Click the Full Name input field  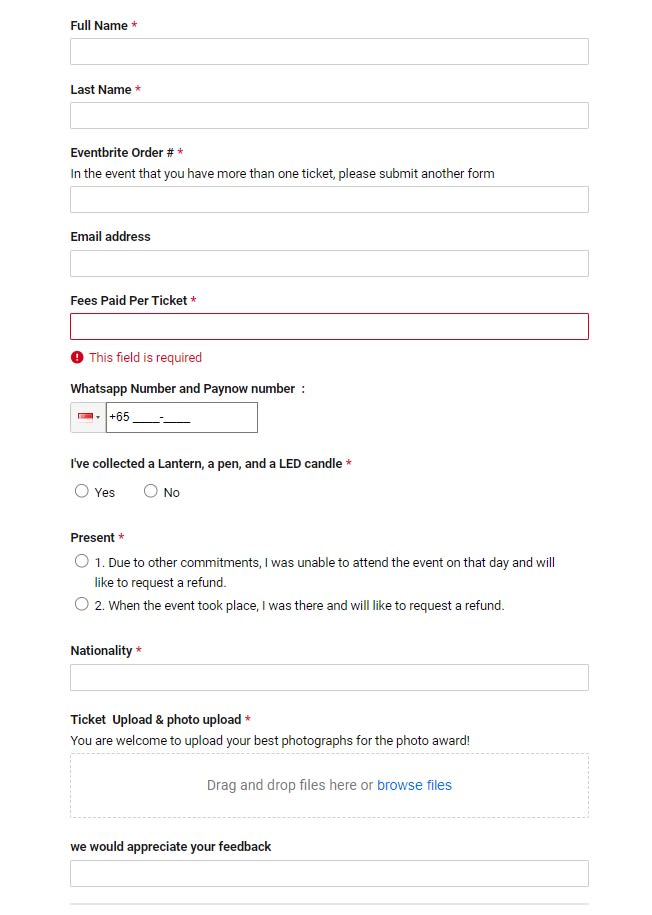coord(329,52)
